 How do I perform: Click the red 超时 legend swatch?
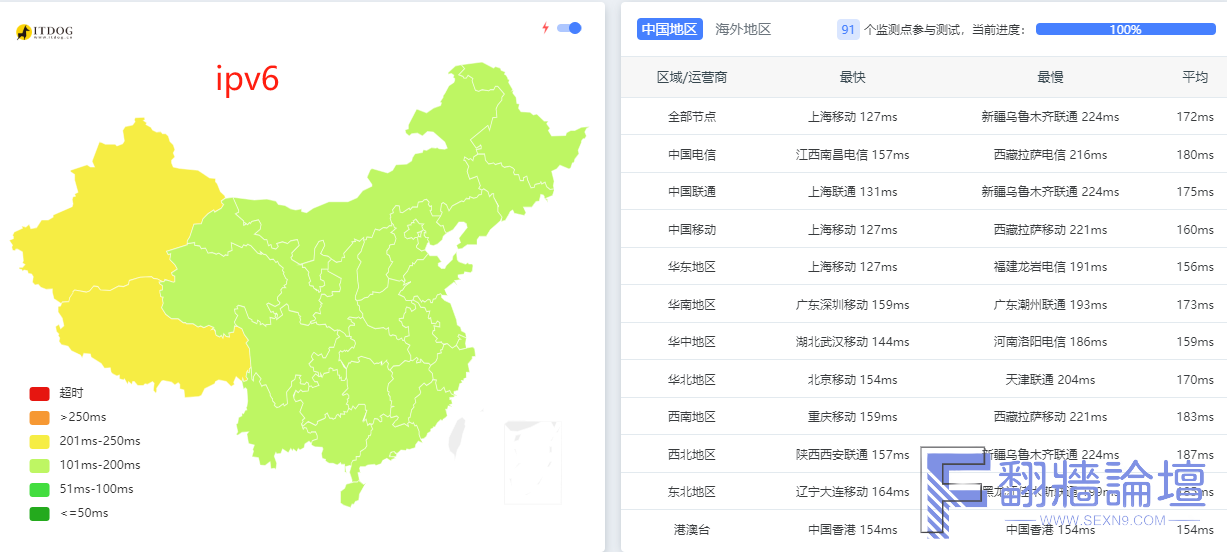click(39, 393)
